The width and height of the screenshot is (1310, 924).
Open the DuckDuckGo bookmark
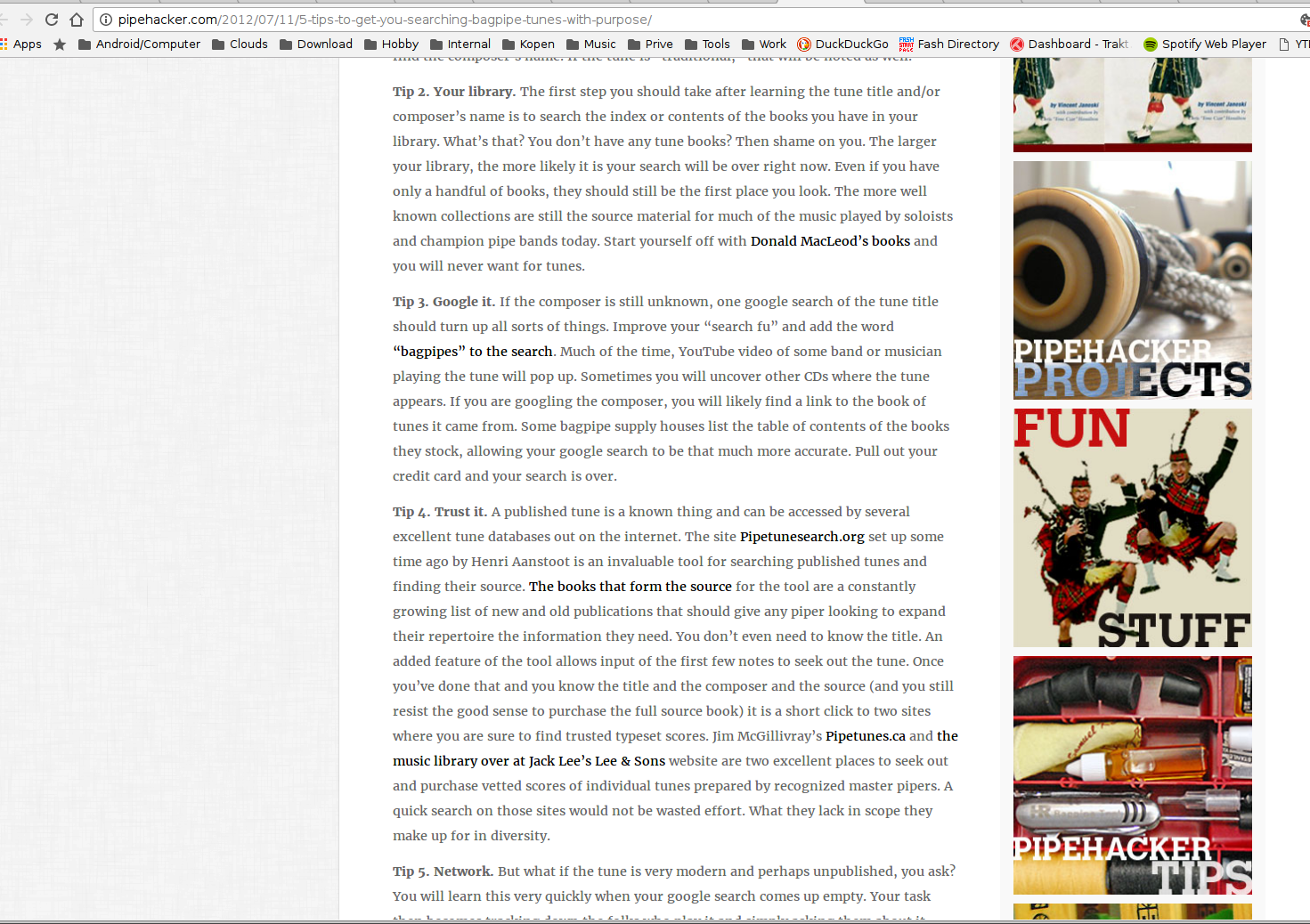pos(842,44)
